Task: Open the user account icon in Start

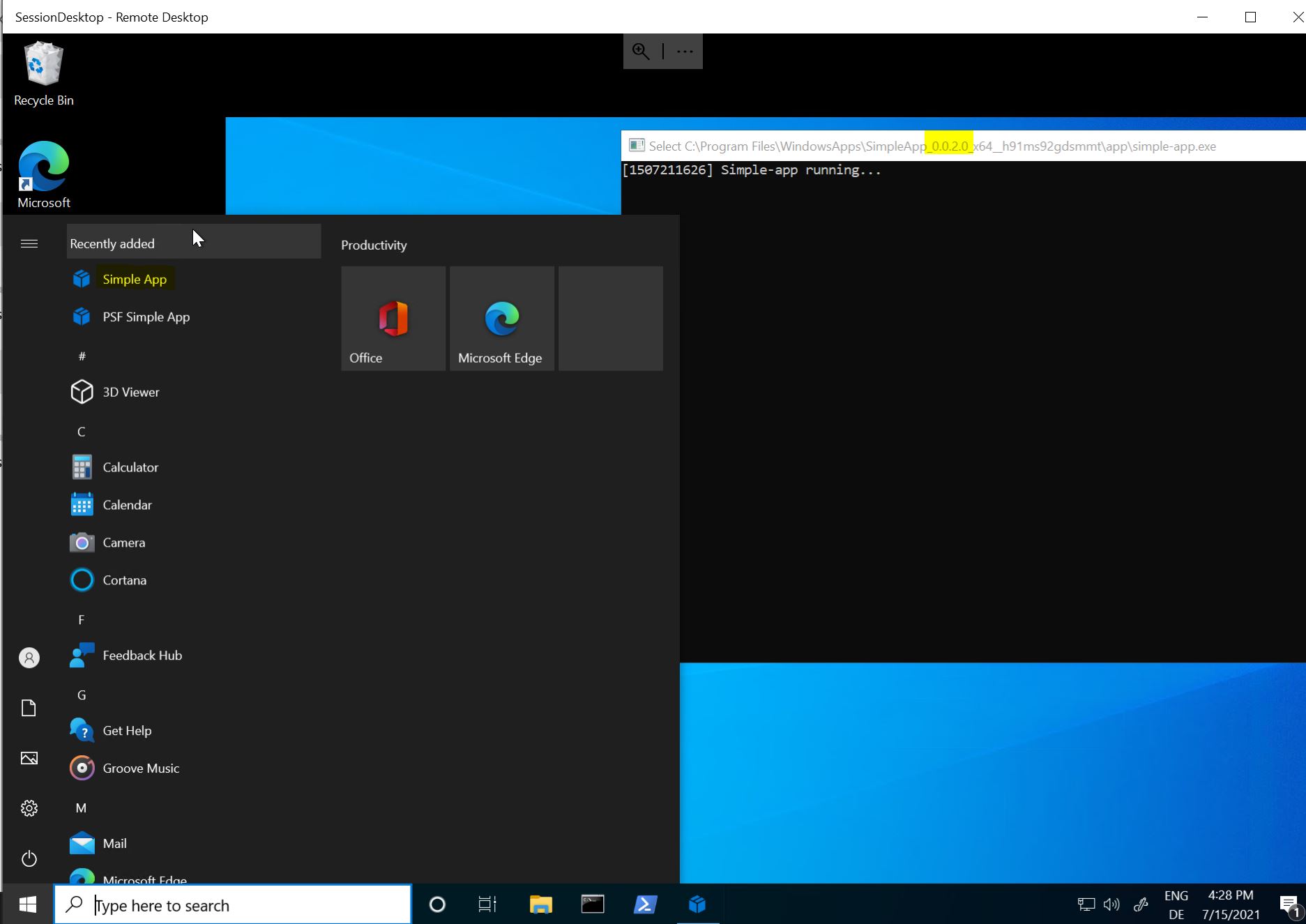Action: coord(29,658)
